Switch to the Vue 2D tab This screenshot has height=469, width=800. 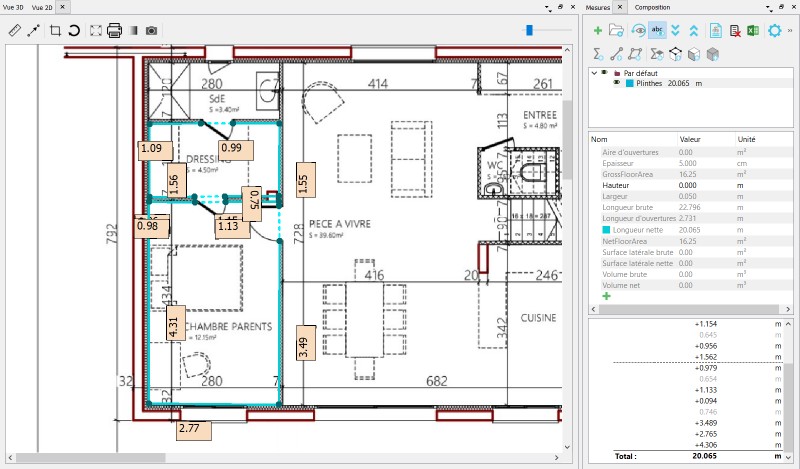(42, 7)
